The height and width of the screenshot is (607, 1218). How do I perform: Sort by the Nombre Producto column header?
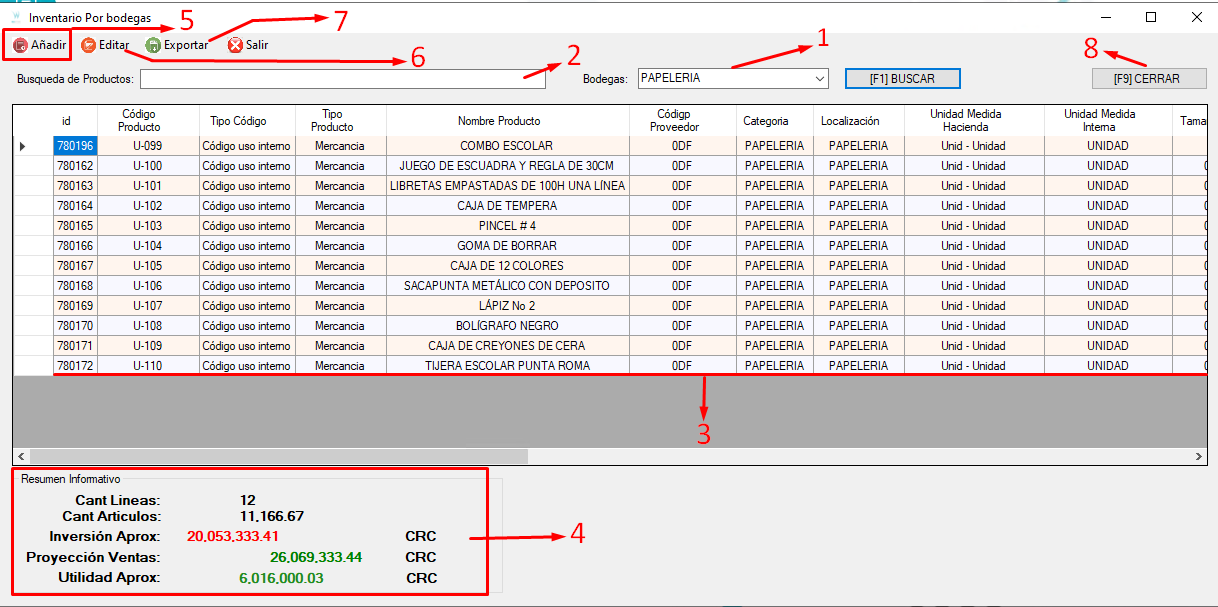[x=508, y=121]
